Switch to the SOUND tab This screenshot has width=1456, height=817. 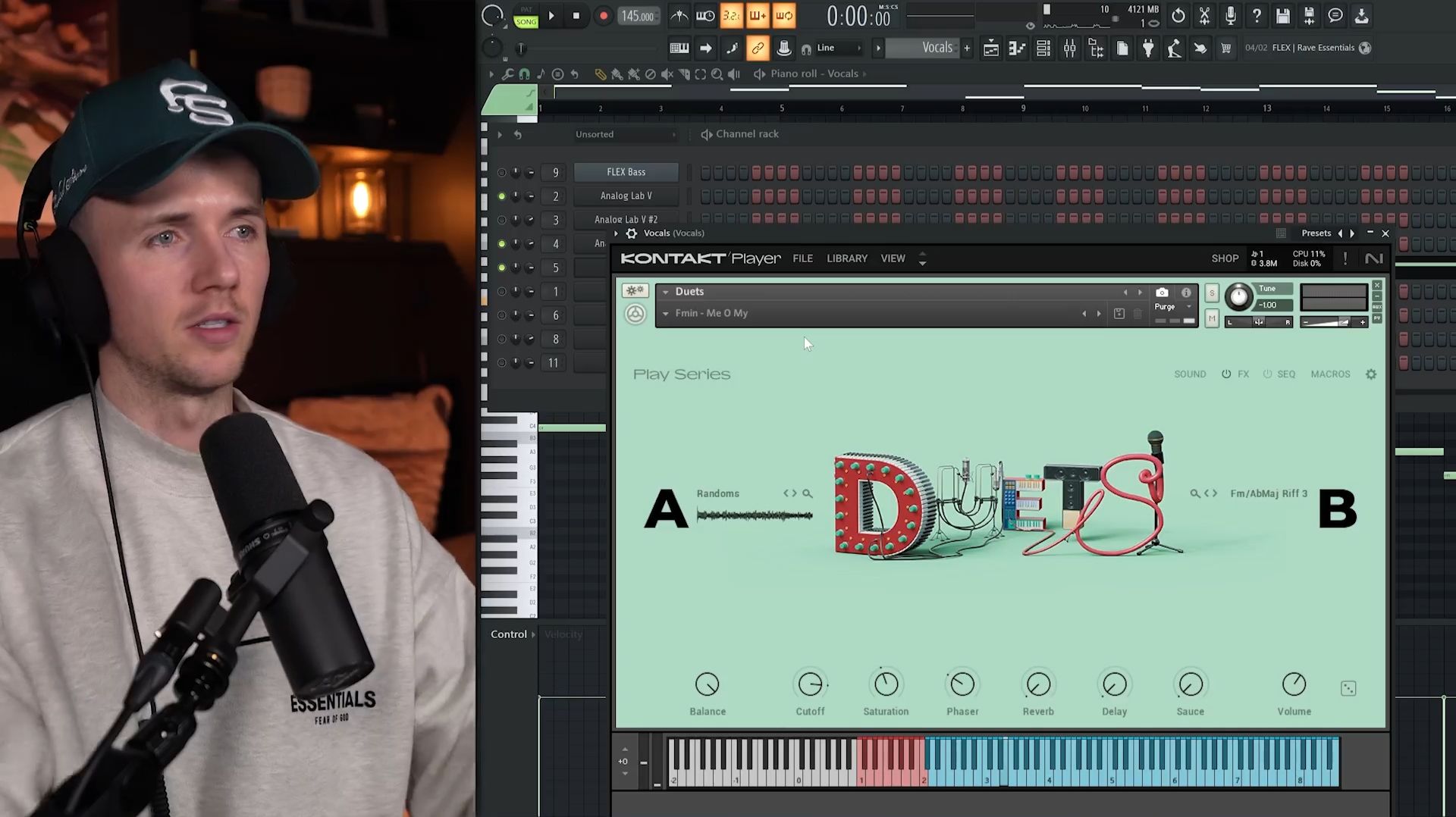click(1190, 374)
